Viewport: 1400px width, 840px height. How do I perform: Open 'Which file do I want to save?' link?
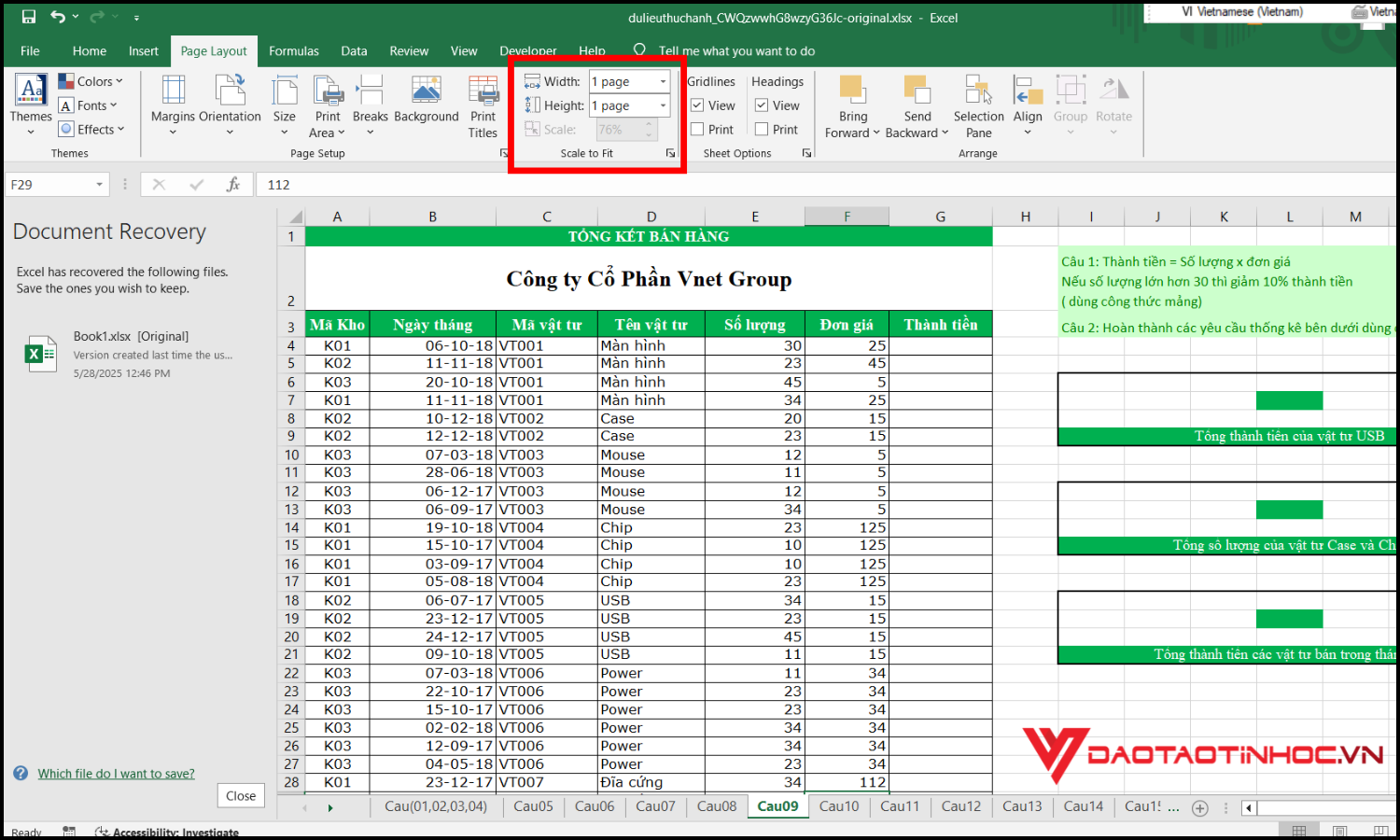coord(116,774)
